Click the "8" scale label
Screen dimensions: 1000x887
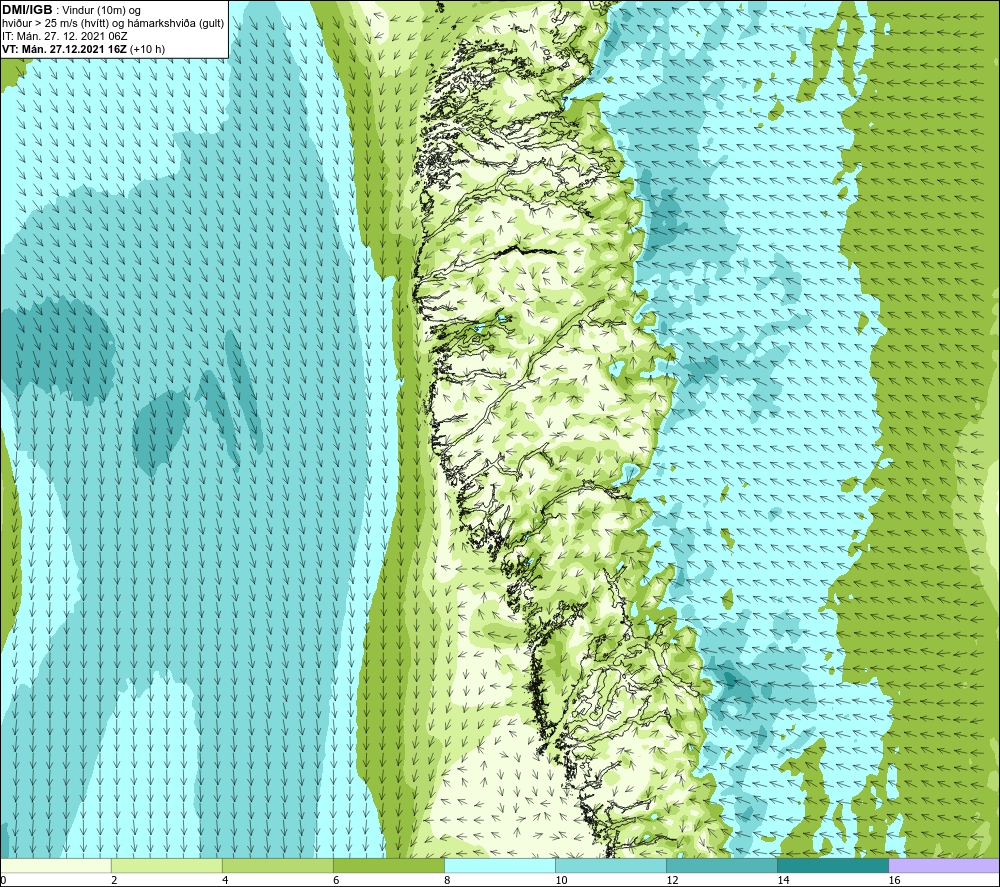click(447, 881)
